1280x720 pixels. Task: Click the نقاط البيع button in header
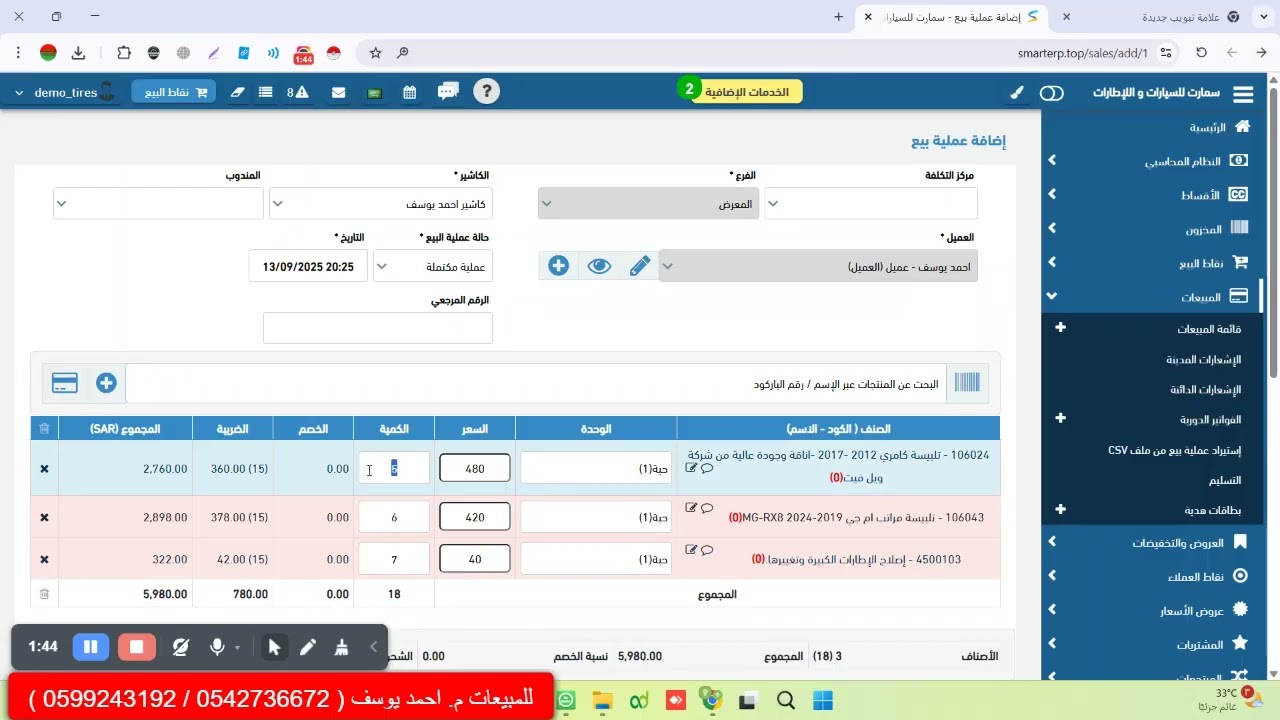point(174,92)
